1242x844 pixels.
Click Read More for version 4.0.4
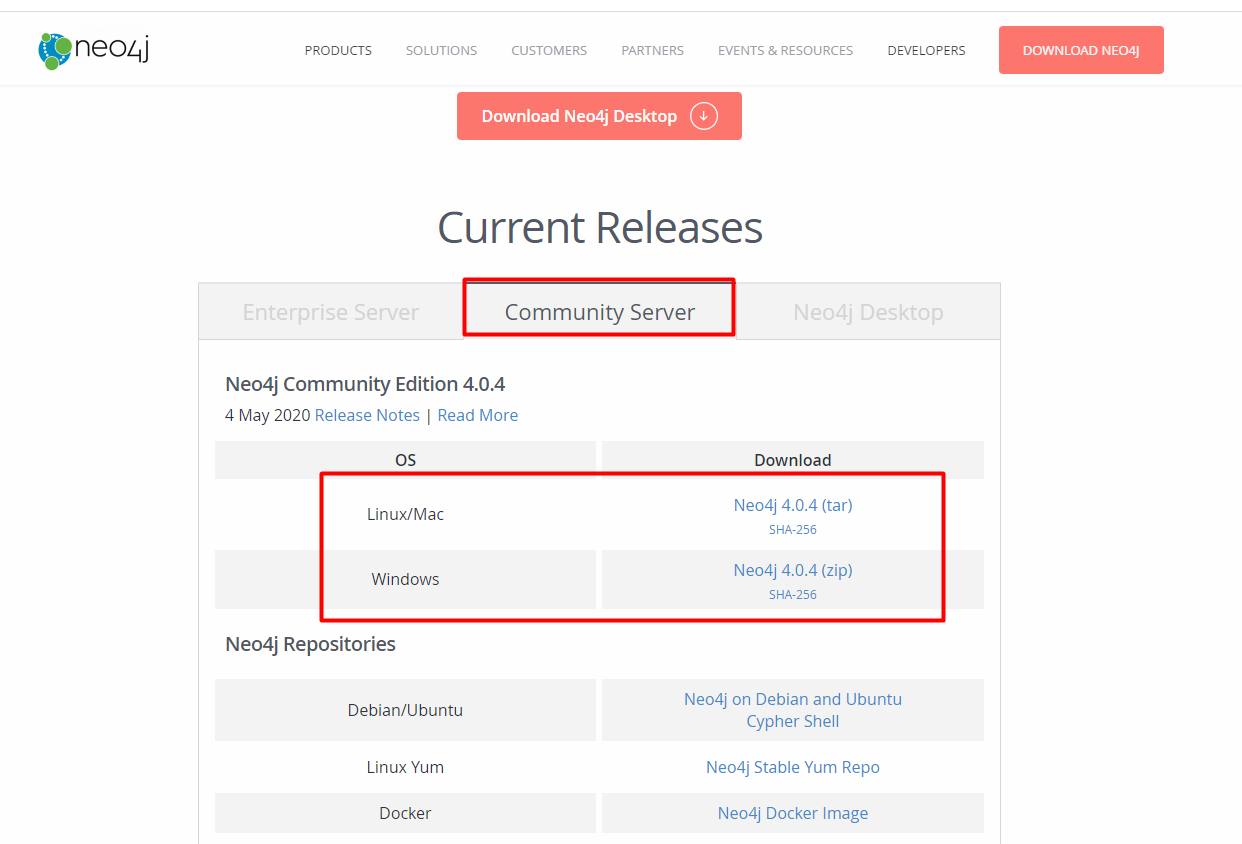[x=477, y=415]
